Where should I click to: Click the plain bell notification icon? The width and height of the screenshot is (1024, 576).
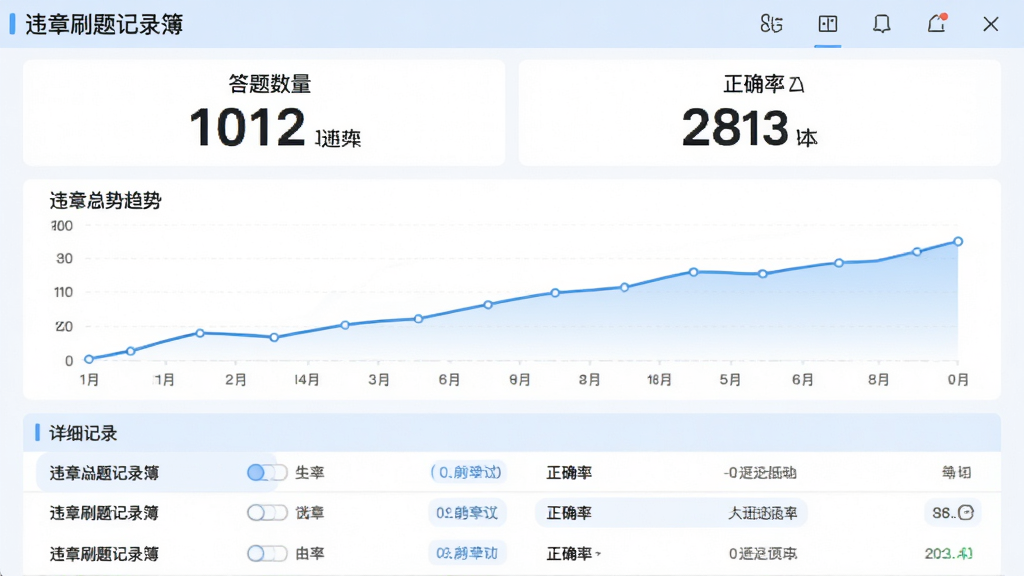click(882, 24)
